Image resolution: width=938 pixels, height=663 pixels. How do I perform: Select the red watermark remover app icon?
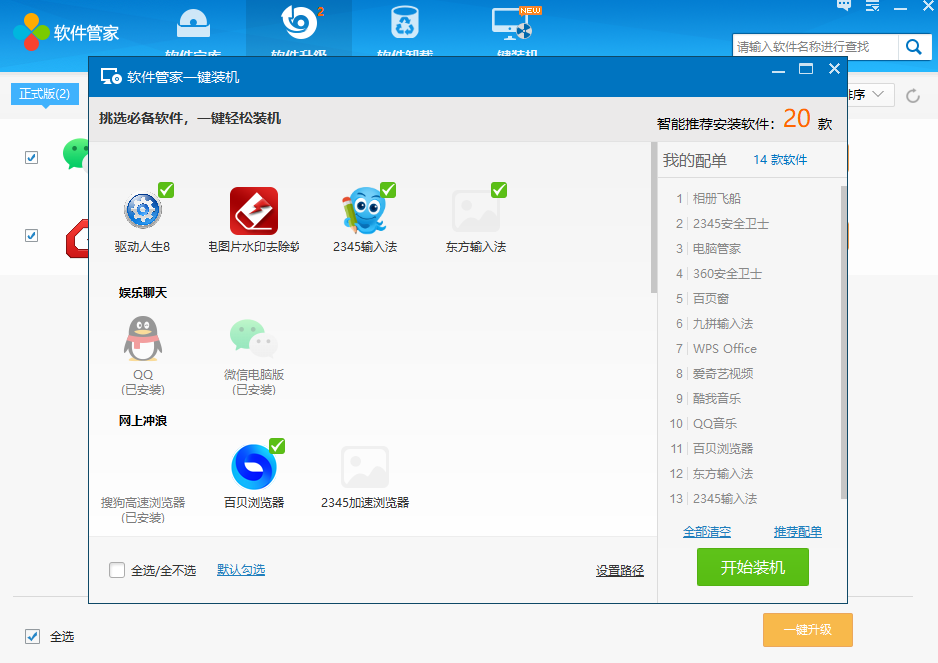tap(253, 211)
